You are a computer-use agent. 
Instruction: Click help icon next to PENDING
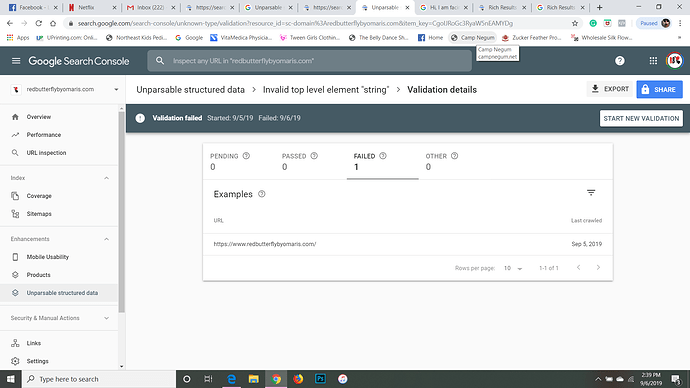point(246,156)
